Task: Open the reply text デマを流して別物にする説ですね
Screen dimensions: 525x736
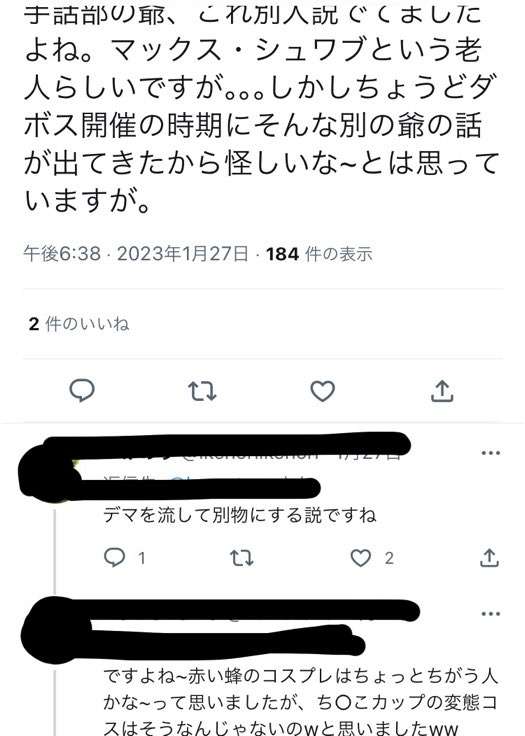Action: pos(239,515)
